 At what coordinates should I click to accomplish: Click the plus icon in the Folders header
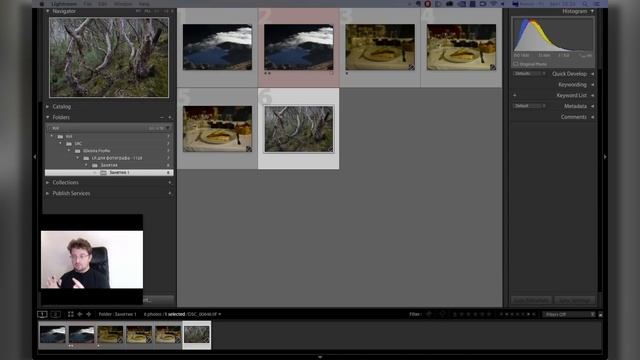170,117
